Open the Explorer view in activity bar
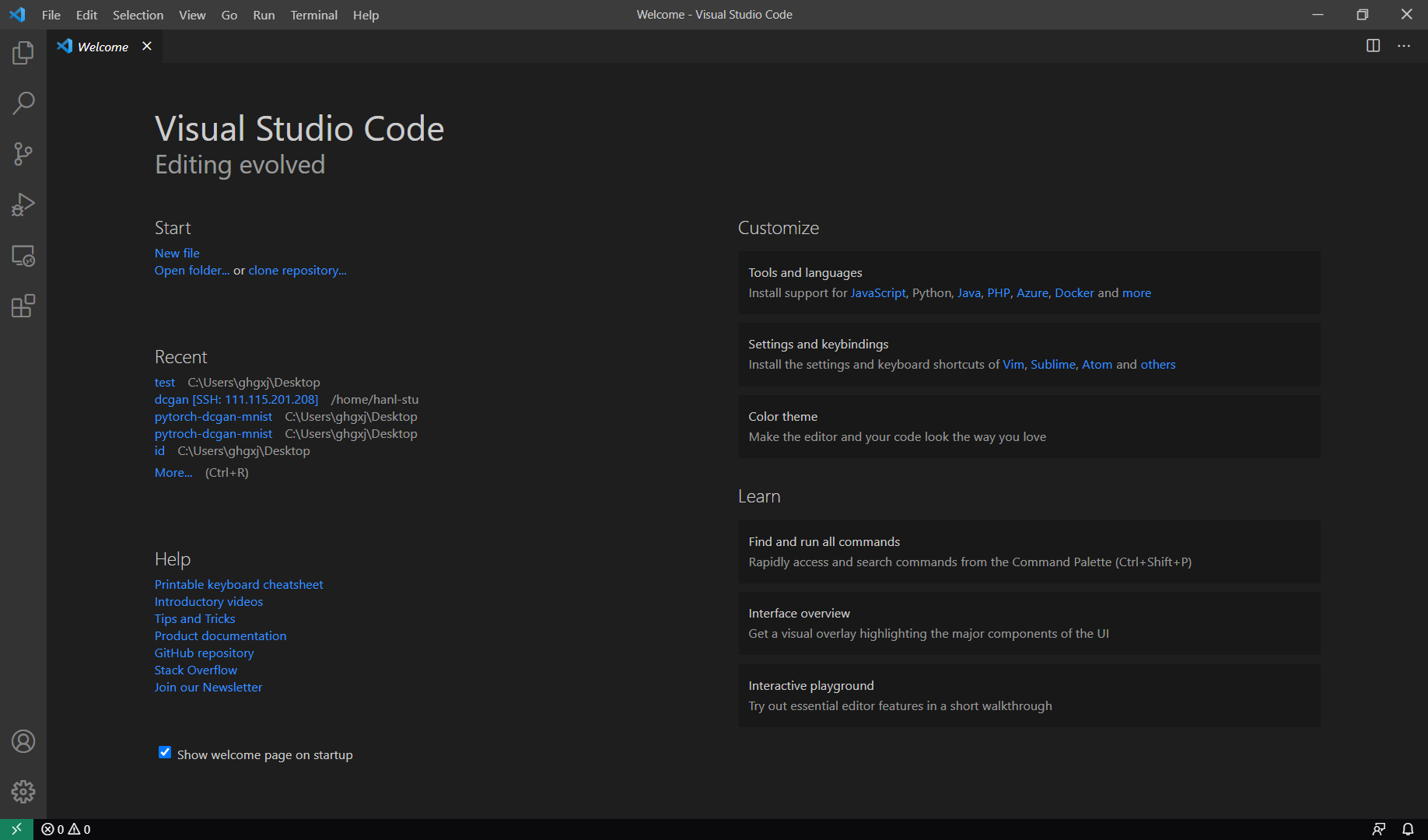Image resolution: width=1428 pixels, height=840 pixels. (23, 53)
